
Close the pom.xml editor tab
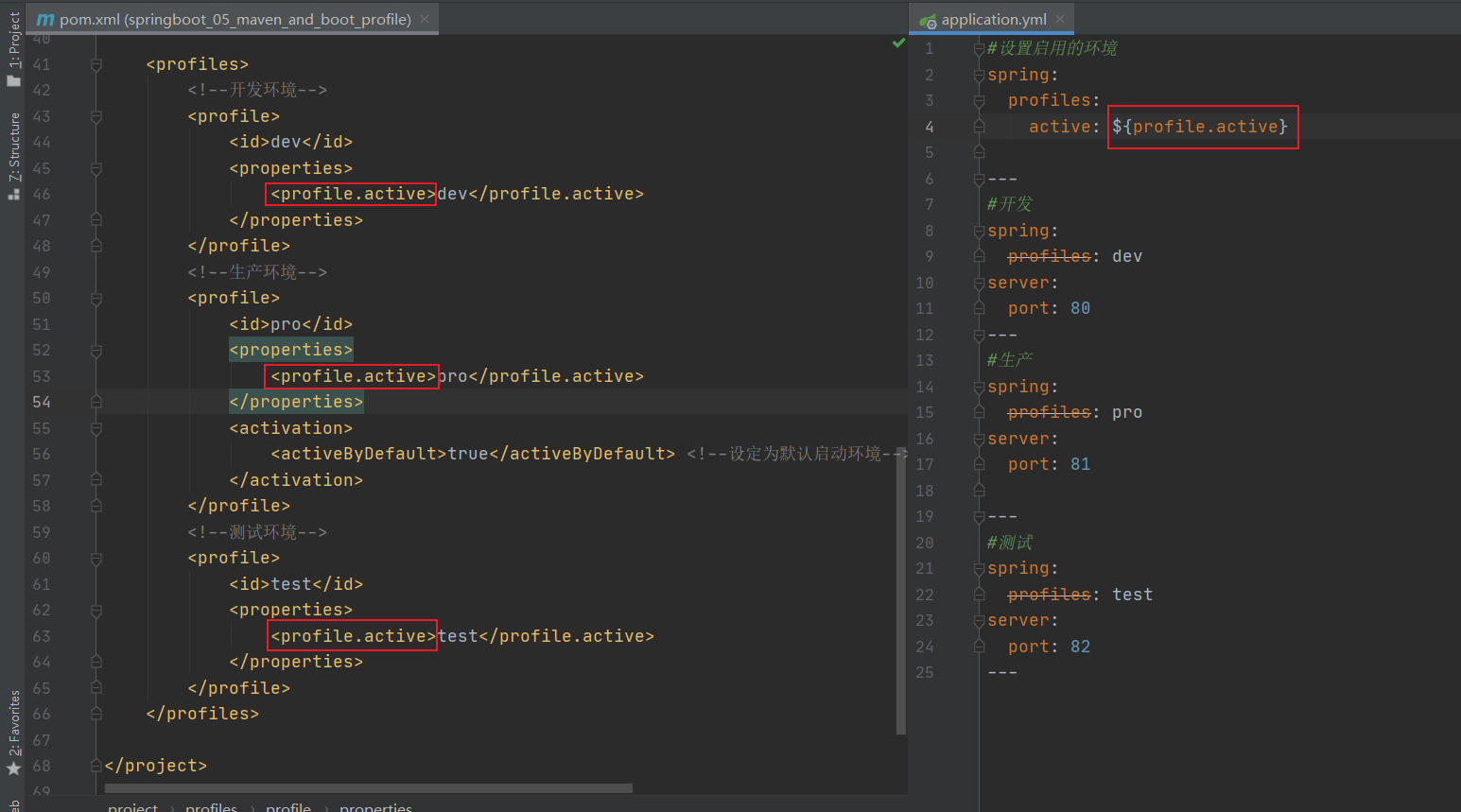(425, 19)
